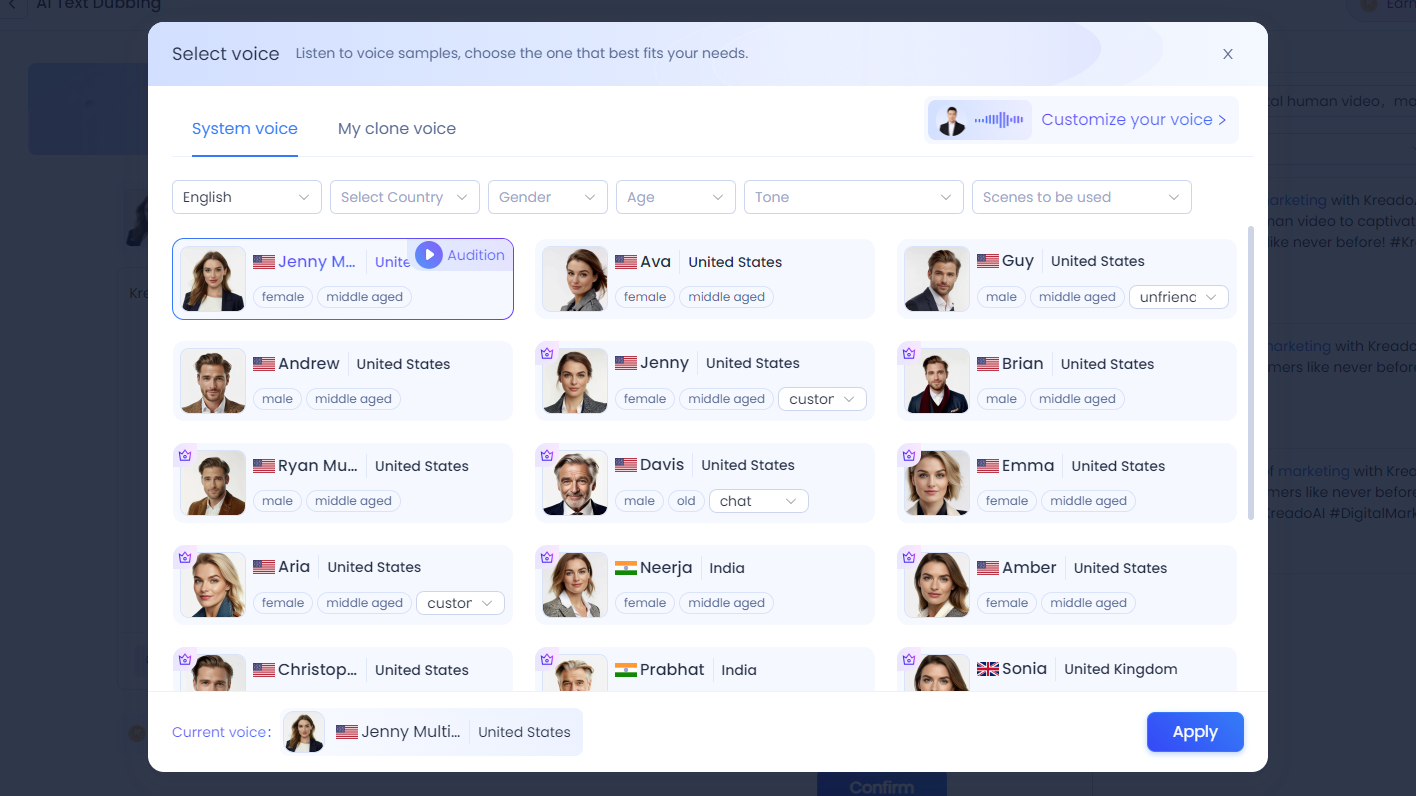Viewport: 1416px width, 796px height.
Task: Expand the Scenes to be used filter
Action: pyautogui.click(x=1081, y=197)
